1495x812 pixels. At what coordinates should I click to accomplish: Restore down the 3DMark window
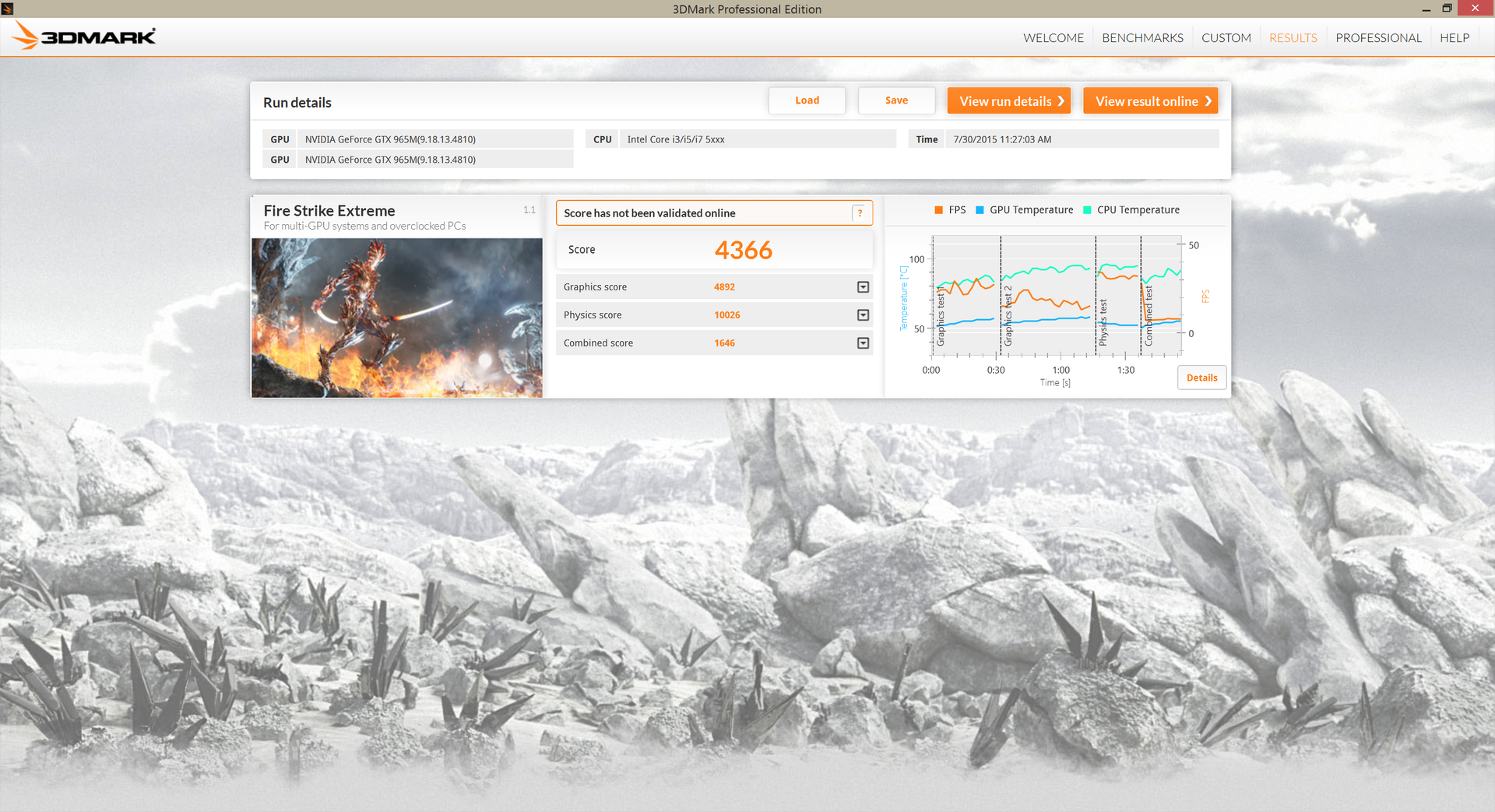click(1447, 9)
